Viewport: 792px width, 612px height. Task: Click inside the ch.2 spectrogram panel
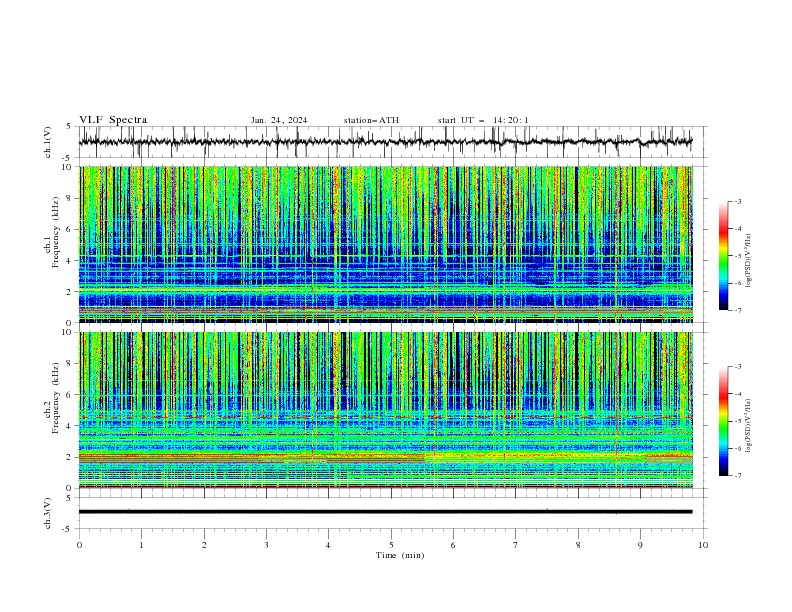(x=386, y=410)
